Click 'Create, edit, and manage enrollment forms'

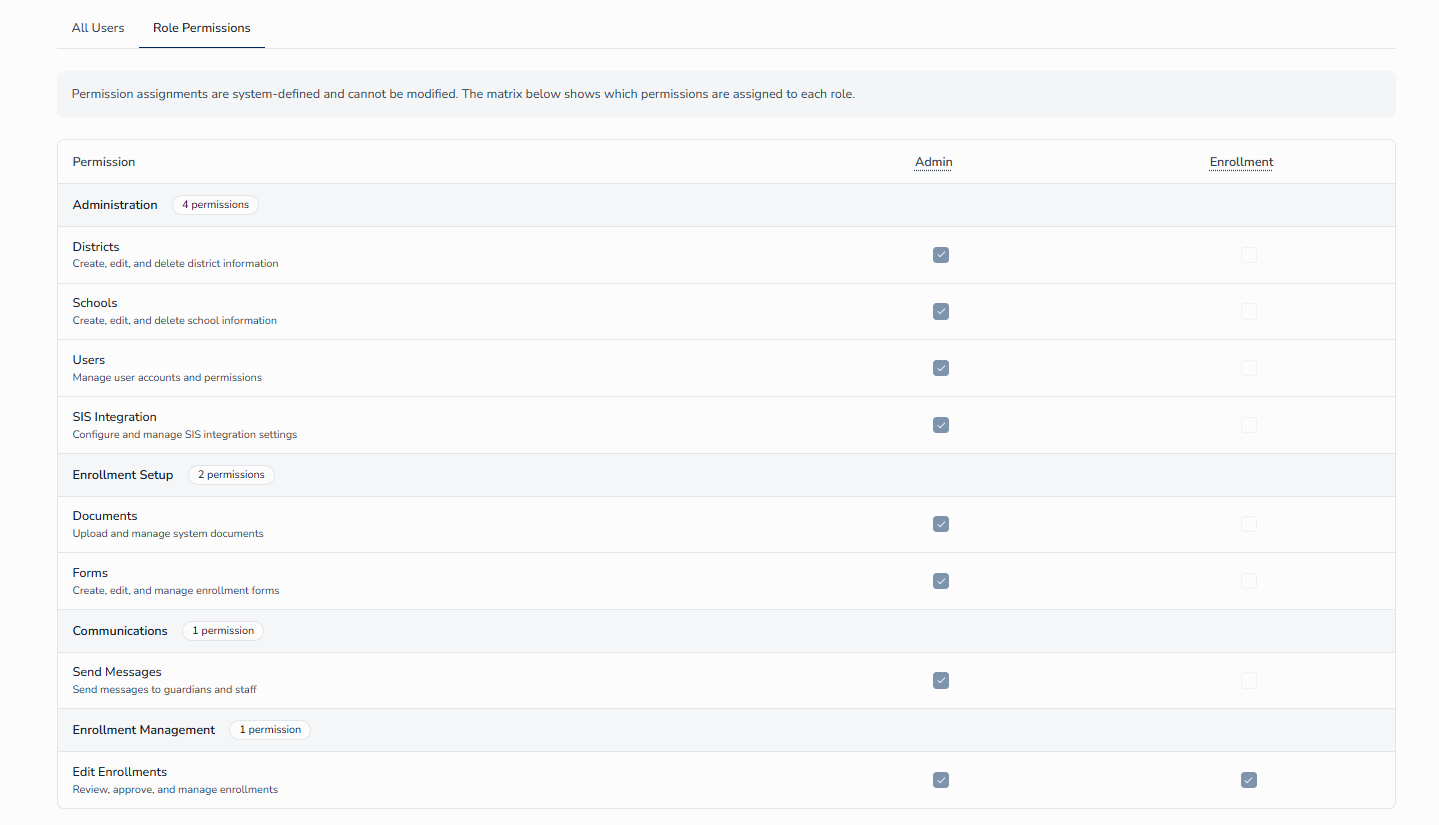pos(176,591)
